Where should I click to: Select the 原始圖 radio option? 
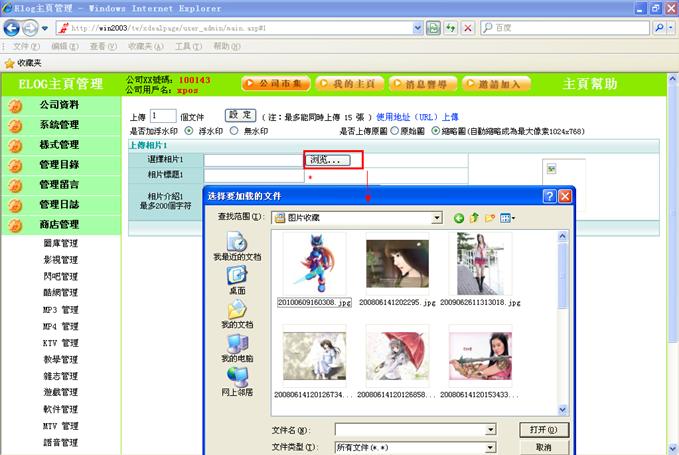[395, 131]
